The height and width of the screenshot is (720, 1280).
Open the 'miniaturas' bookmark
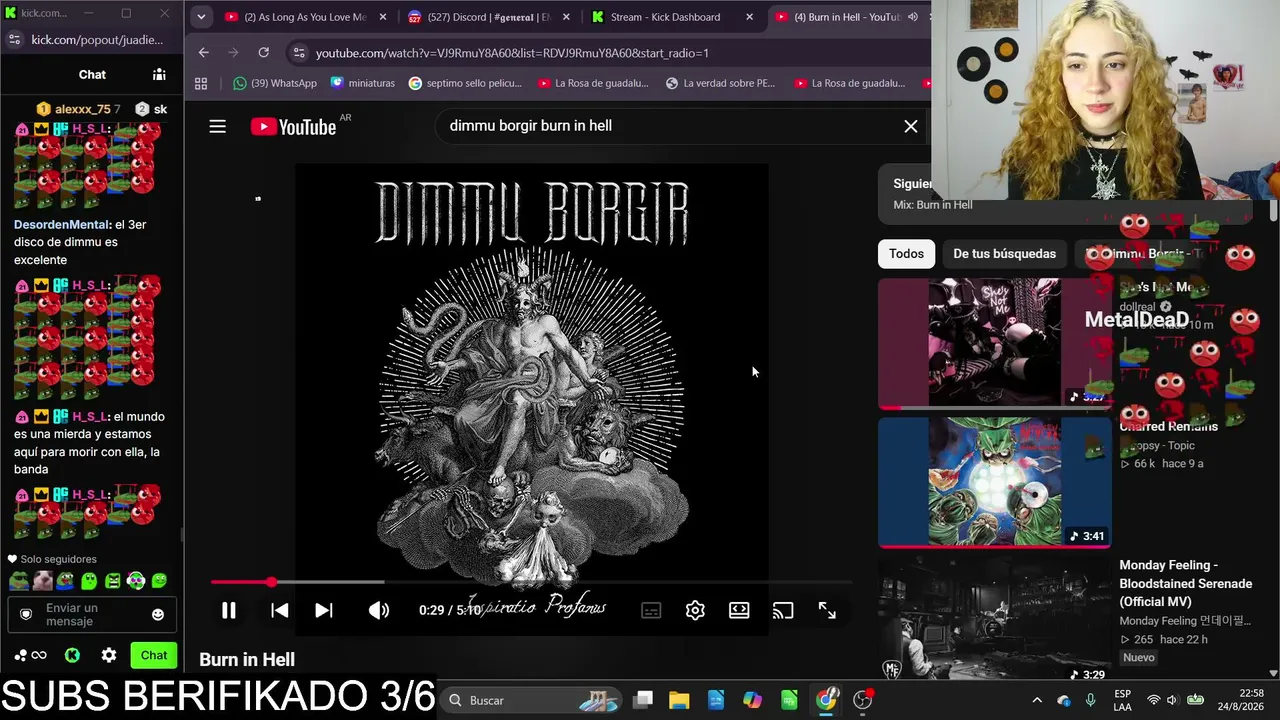click(362, 83)
